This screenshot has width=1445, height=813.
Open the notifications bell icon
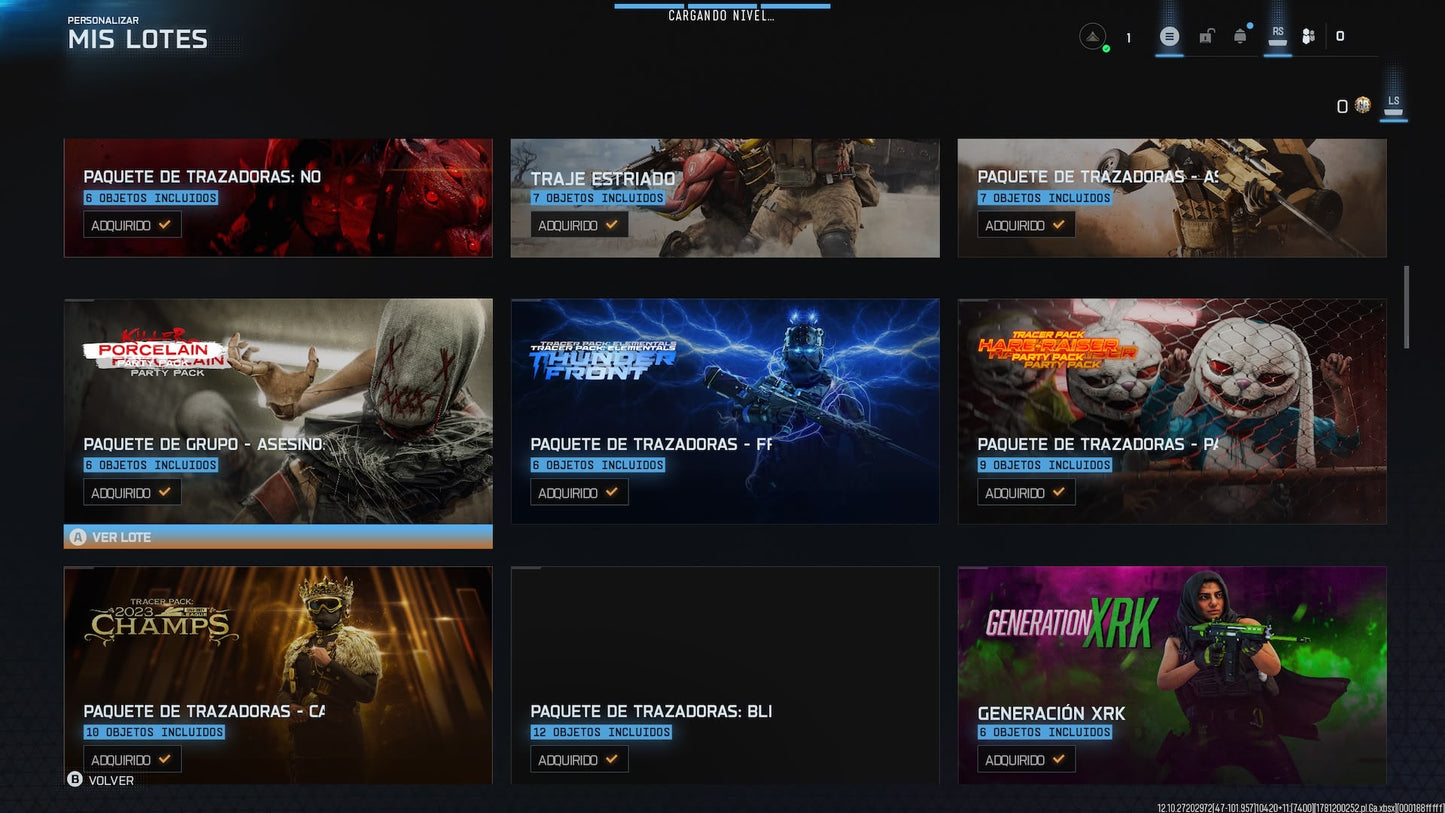(1240, 37)
